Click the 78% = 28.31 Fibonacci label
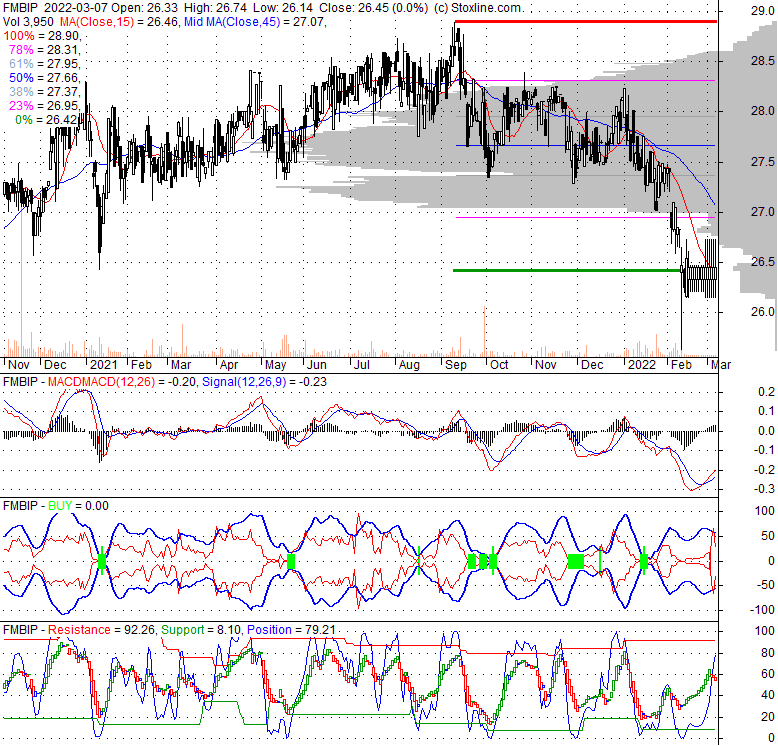Viewport: 778px width, 746px height. (45, 50)
